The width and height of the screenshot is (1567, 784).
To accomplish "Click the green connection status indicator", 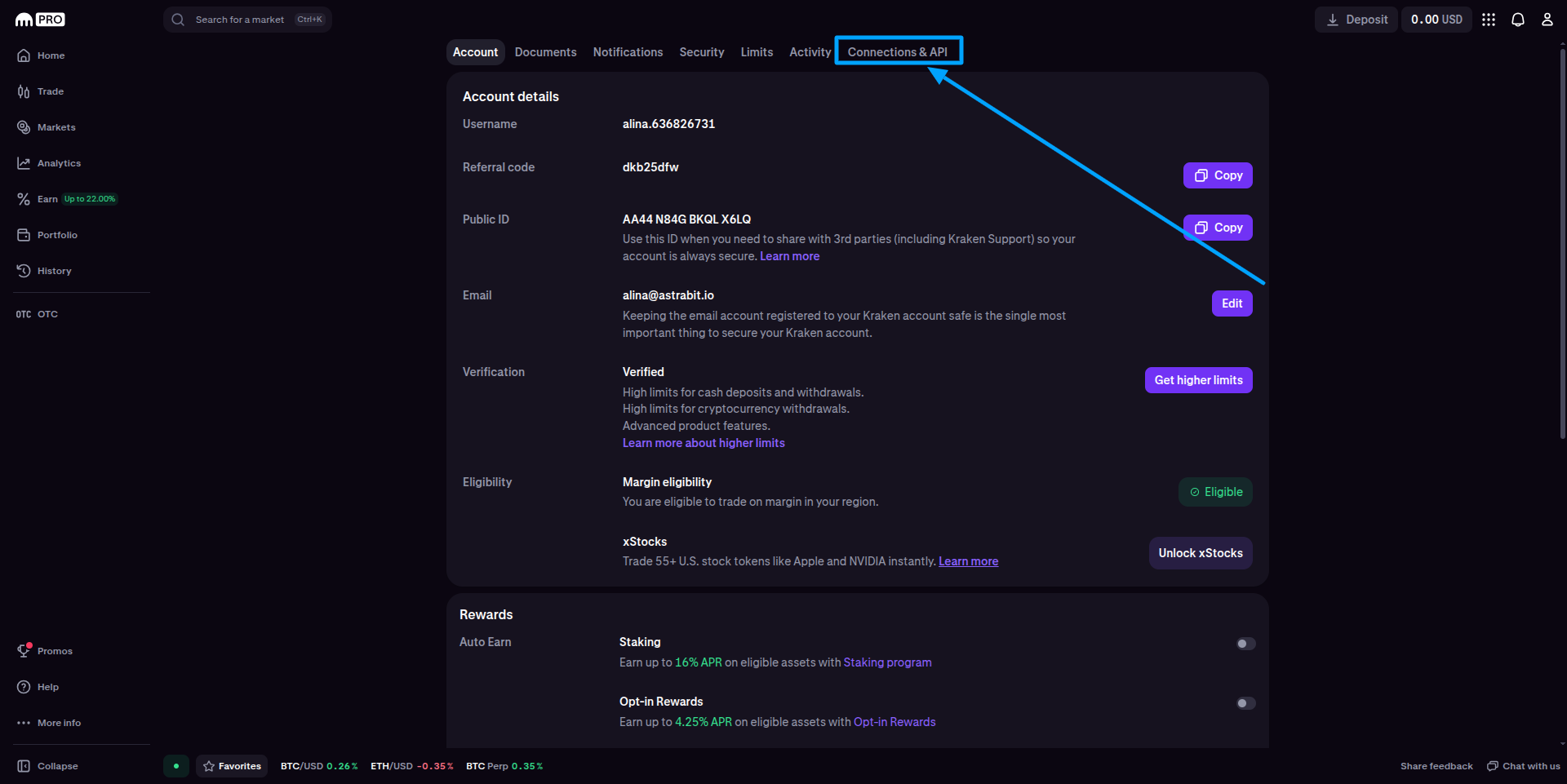I will [x=176, y=766].
